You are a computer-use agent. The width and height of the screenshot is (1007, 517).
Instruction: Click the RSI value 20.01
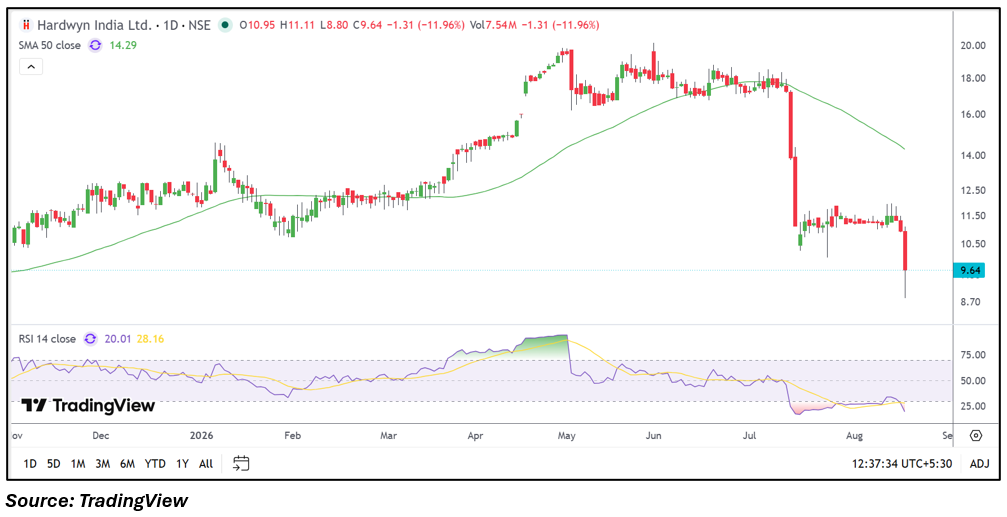pyautogui.click(x=119, y=338)
